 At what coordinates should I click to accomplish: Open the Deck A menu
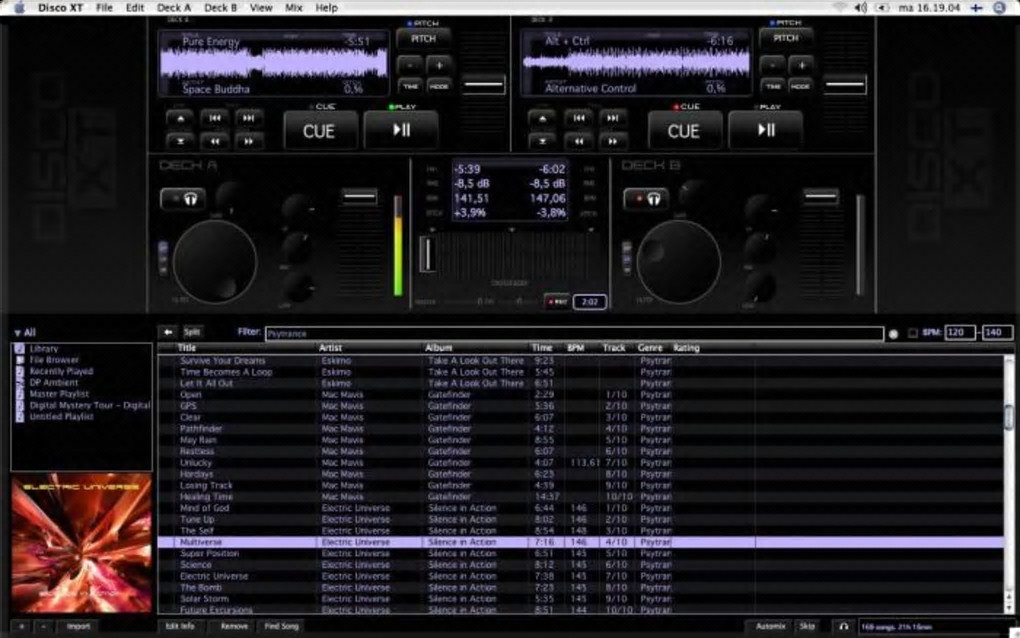point(173,8)
